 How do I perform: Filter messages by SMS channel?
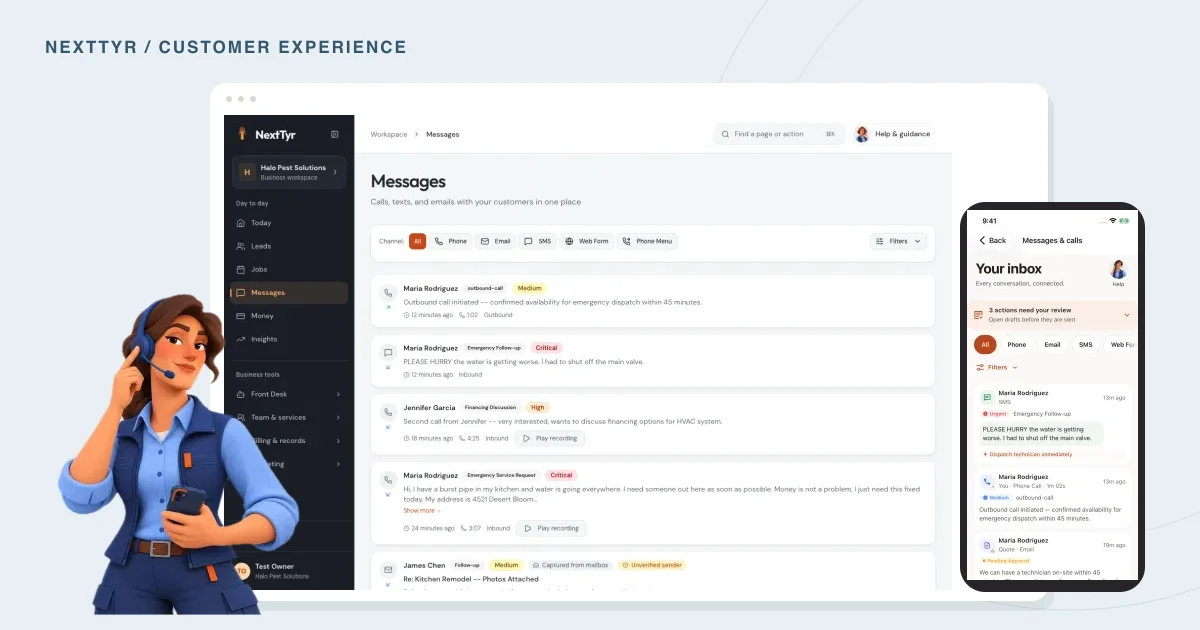[538, 241]
